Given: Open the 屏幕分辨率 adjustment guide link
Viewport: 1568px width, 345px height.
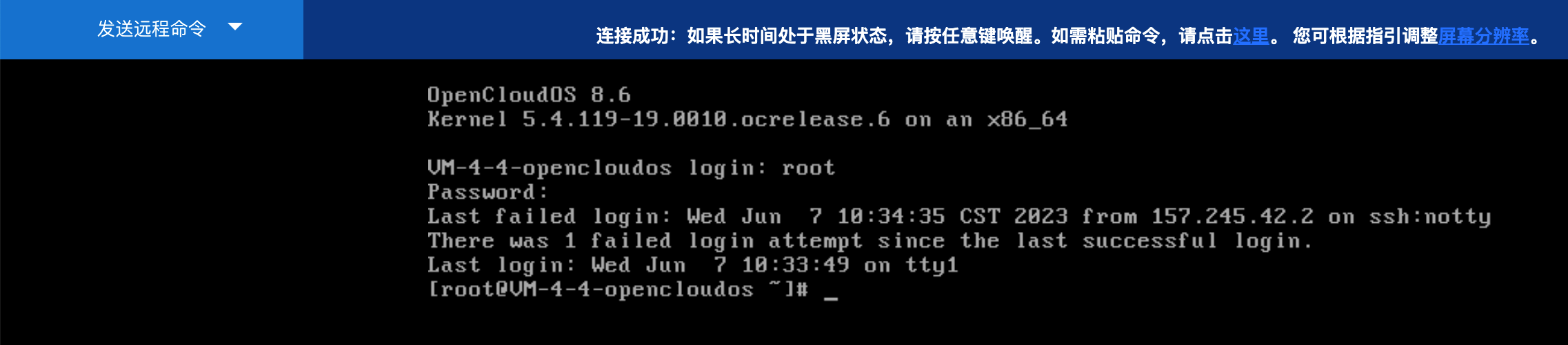Looking at the screenshot, I should pyautogui.click(x=1484, y=36).
